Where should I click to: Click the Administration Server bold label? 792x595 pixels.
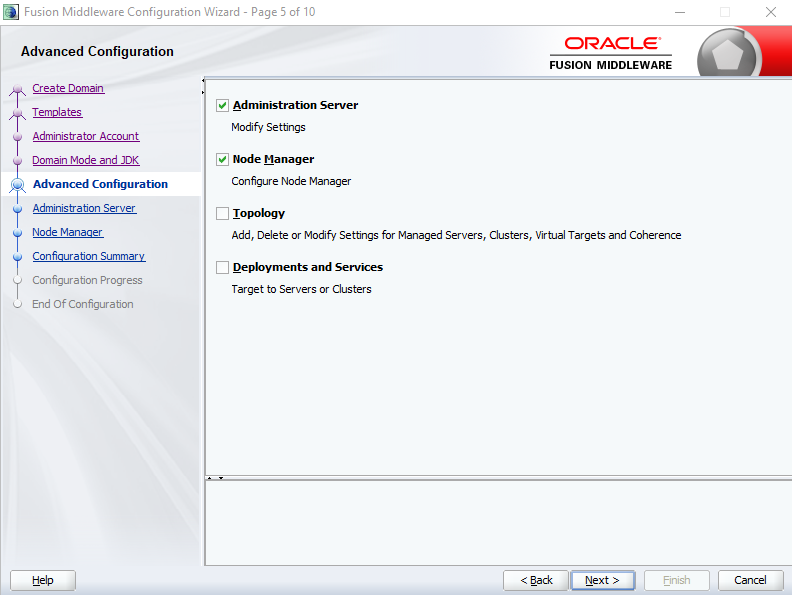point(295,105)
